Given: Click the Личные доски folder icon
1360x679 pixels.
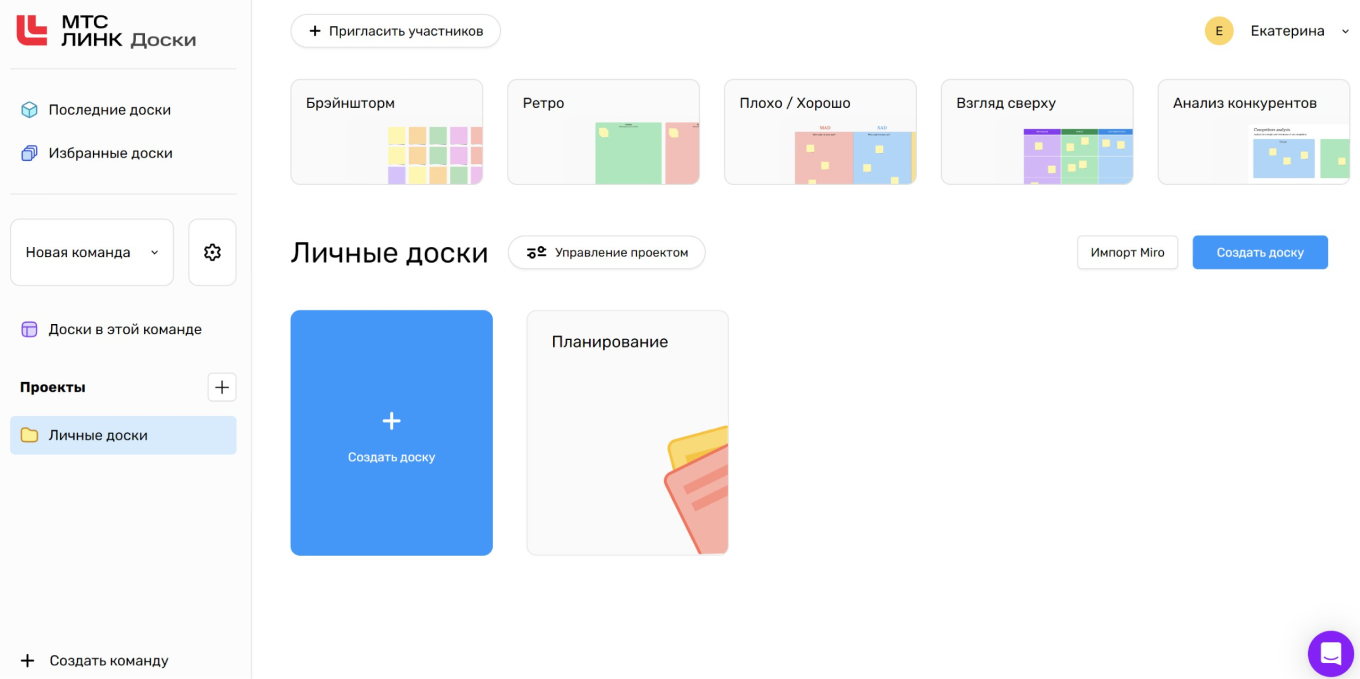Looking at the screenshot, I should coord(28,435).
